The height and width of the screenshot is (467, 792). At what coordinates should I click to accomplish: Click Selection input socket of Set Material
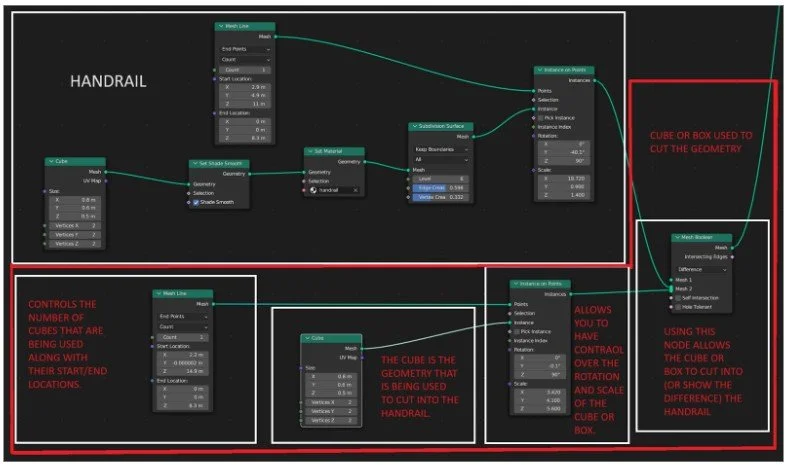pos(304,181)
